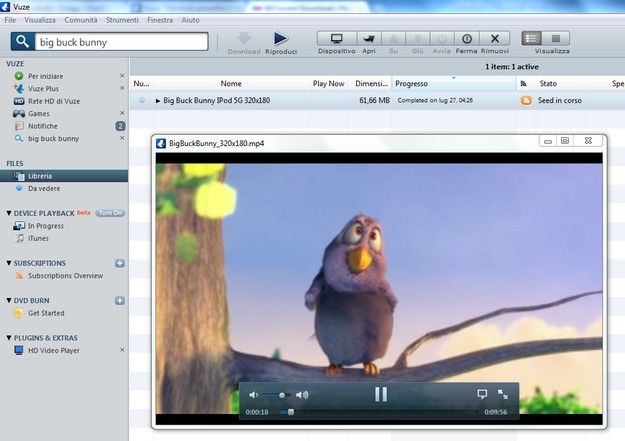Screen dimensions: 625x441
Task: Open the Aiuto menu
Action: (190, 20)
